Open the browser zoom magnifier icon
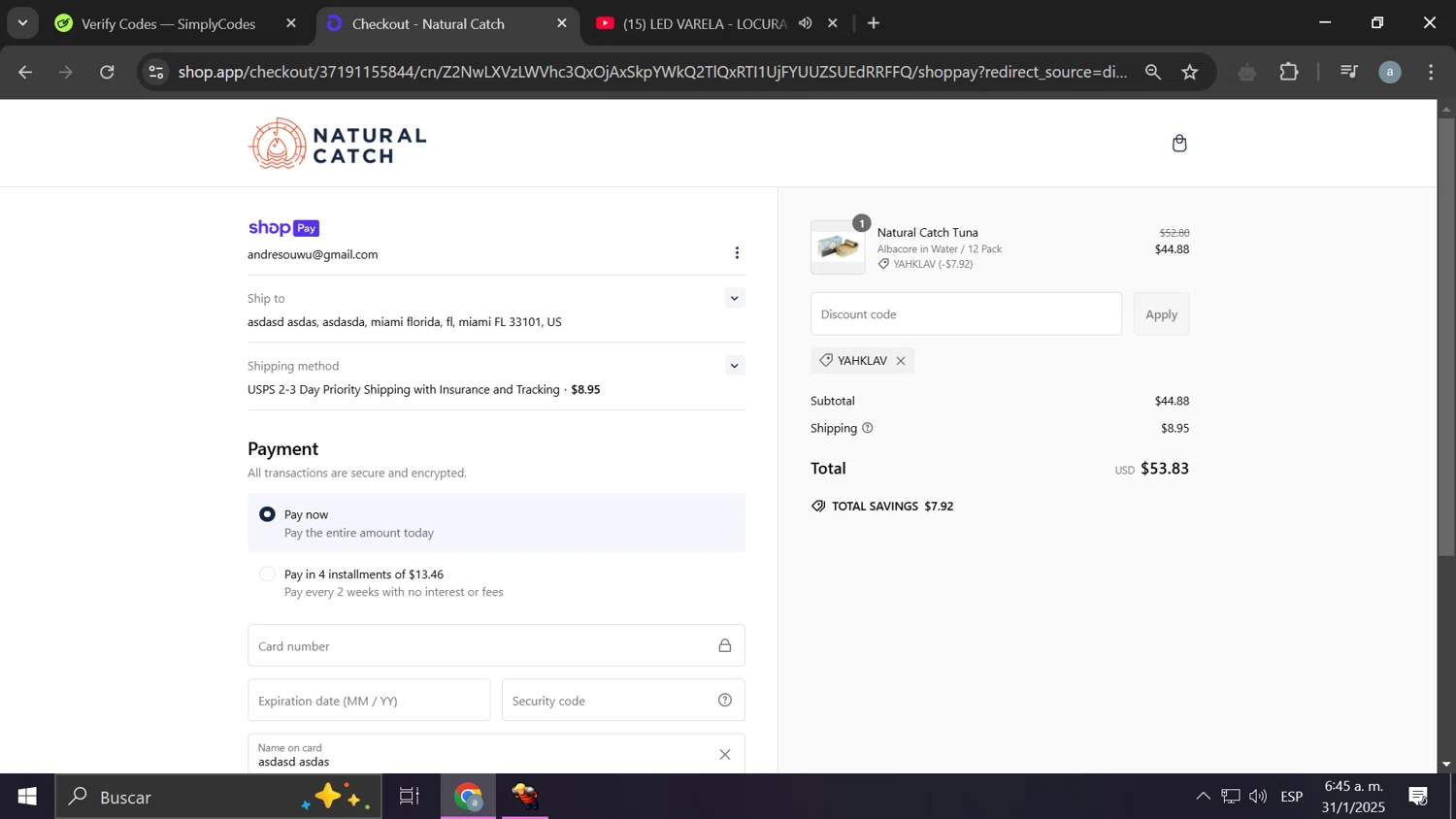 click(x=1153, y=72)
